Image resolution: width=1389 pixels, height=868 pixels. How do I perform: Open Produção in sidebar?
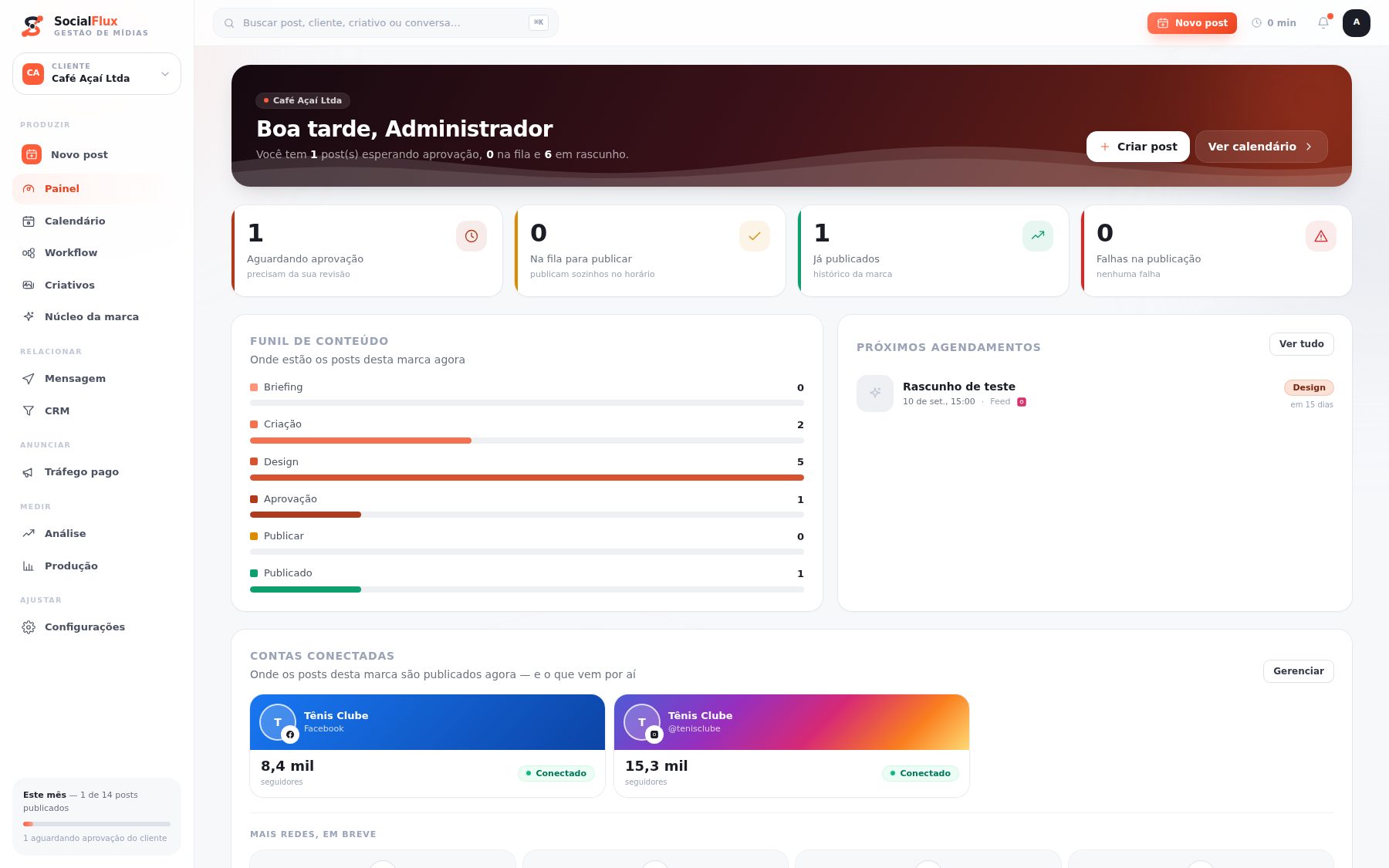pyautogui.click(x=96, y=566)
